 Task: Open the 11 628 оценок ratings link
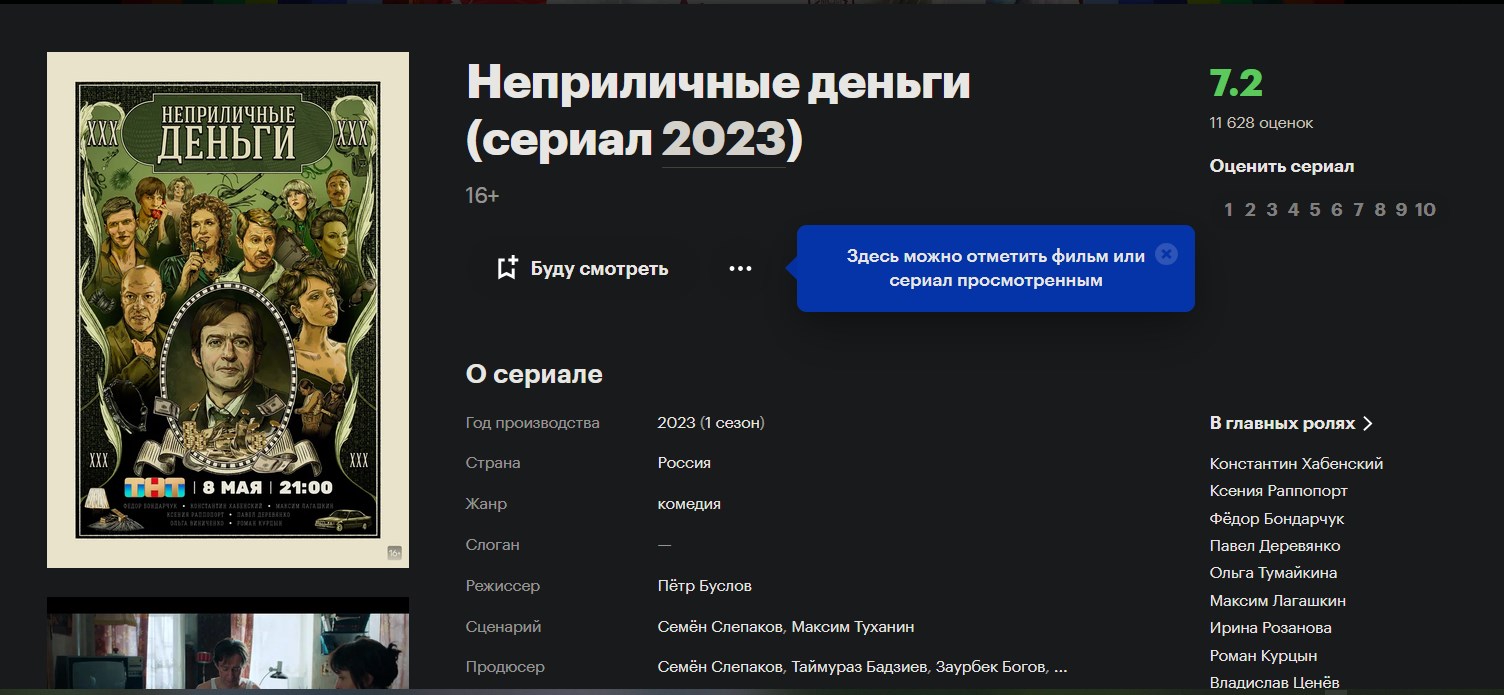[x=1261, y=123]
